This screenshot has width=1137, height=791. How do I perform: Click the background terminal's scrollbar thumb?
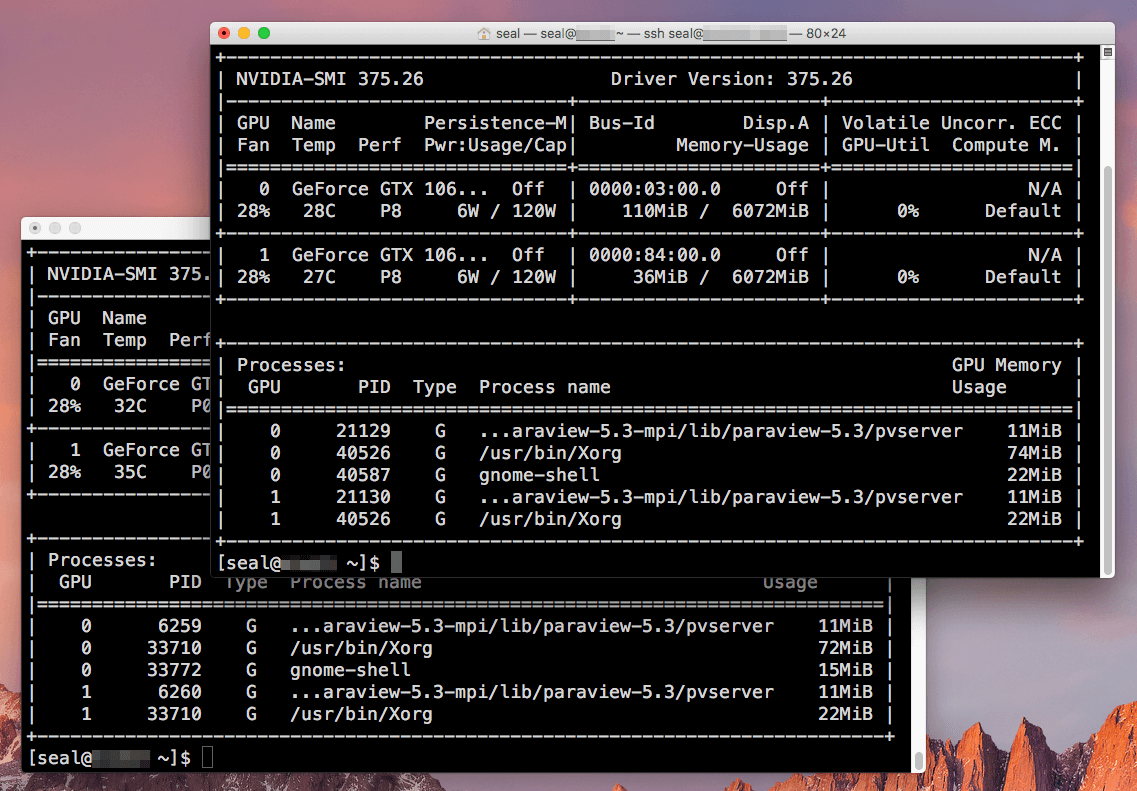pyautogui.click(x=918, y=759)
